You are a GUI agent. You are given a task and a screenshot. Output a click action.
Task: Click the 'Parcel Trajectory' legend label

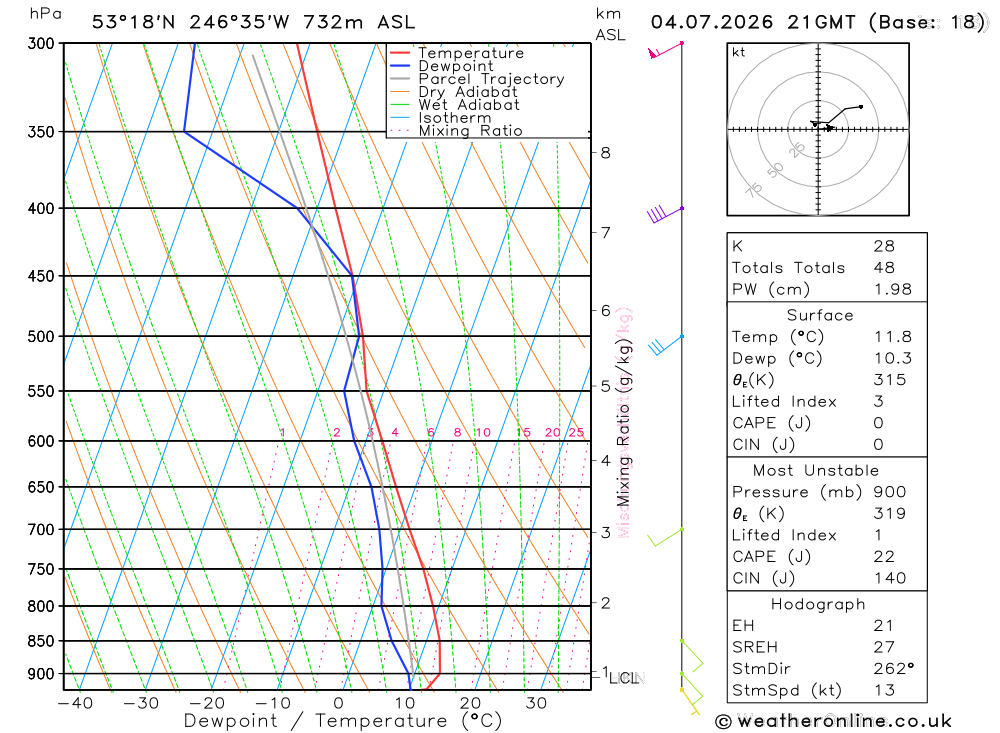(491, 79)
